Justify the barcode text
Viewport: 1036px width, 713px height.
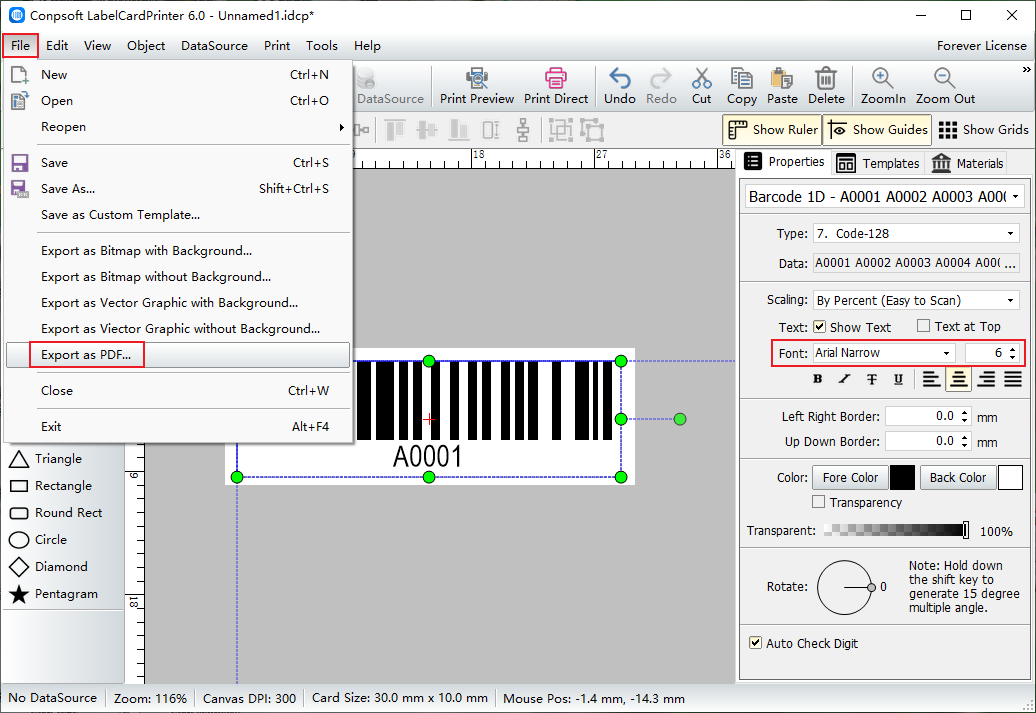coord(1013,379)
